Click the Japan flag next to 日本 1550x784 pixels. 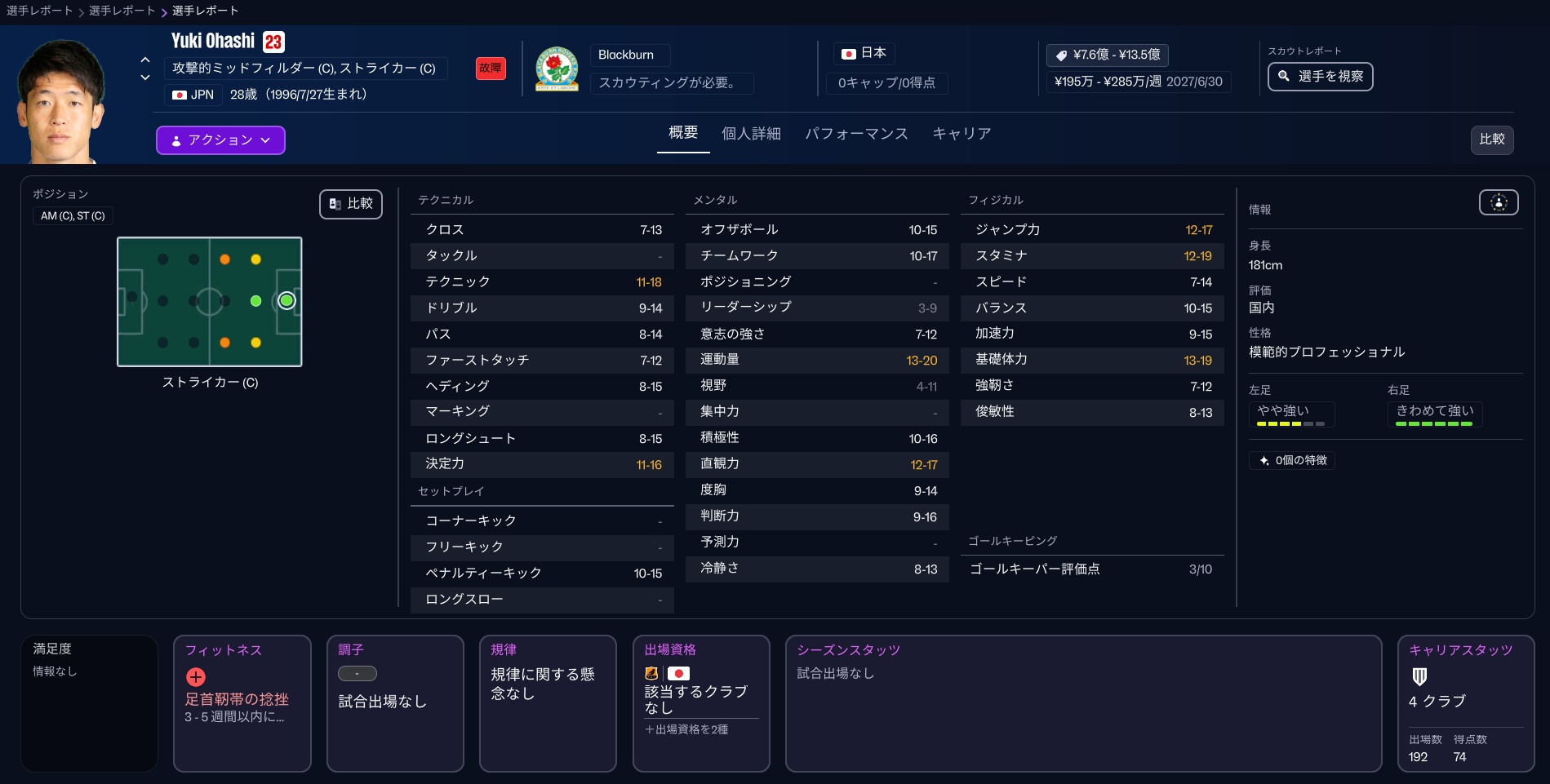click(849, 54)
